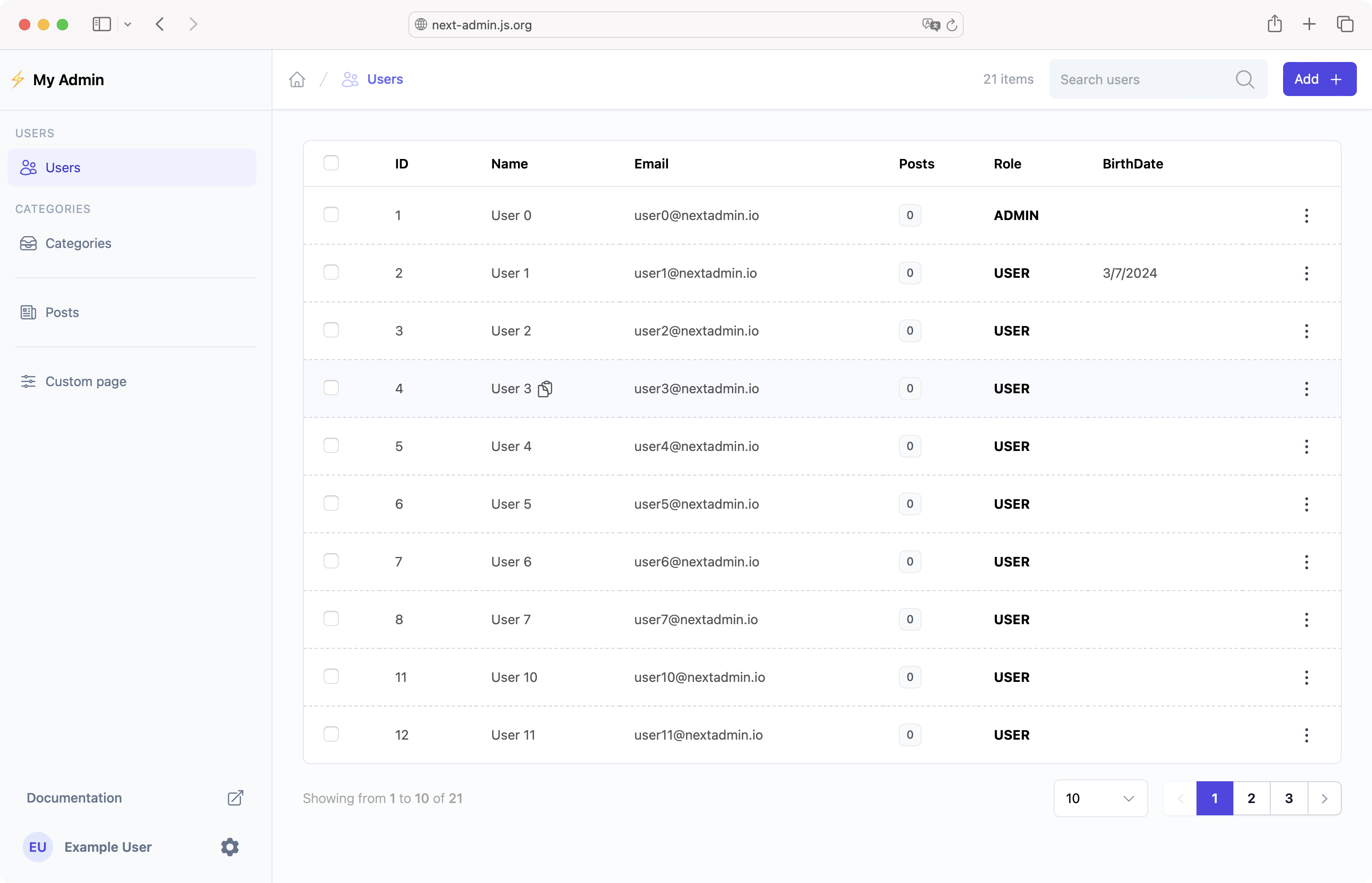Open settings gear next to Example User
The width and height of the screenshot is (1372, 883).
click(229, 847)
